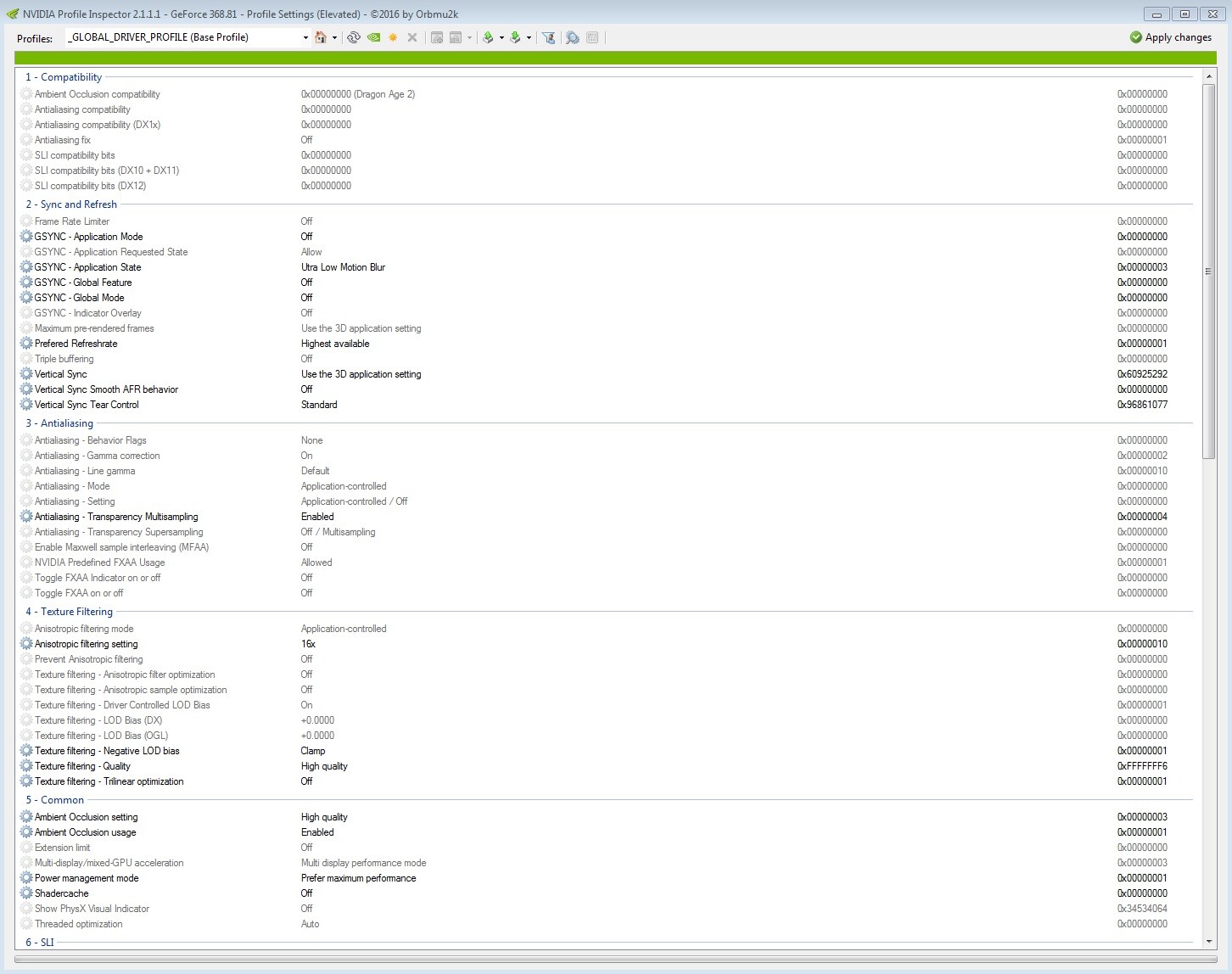The height and width of the screenshot is (974, 1232).
Task: Click the Apply changes button
Action: (1171, 37)
